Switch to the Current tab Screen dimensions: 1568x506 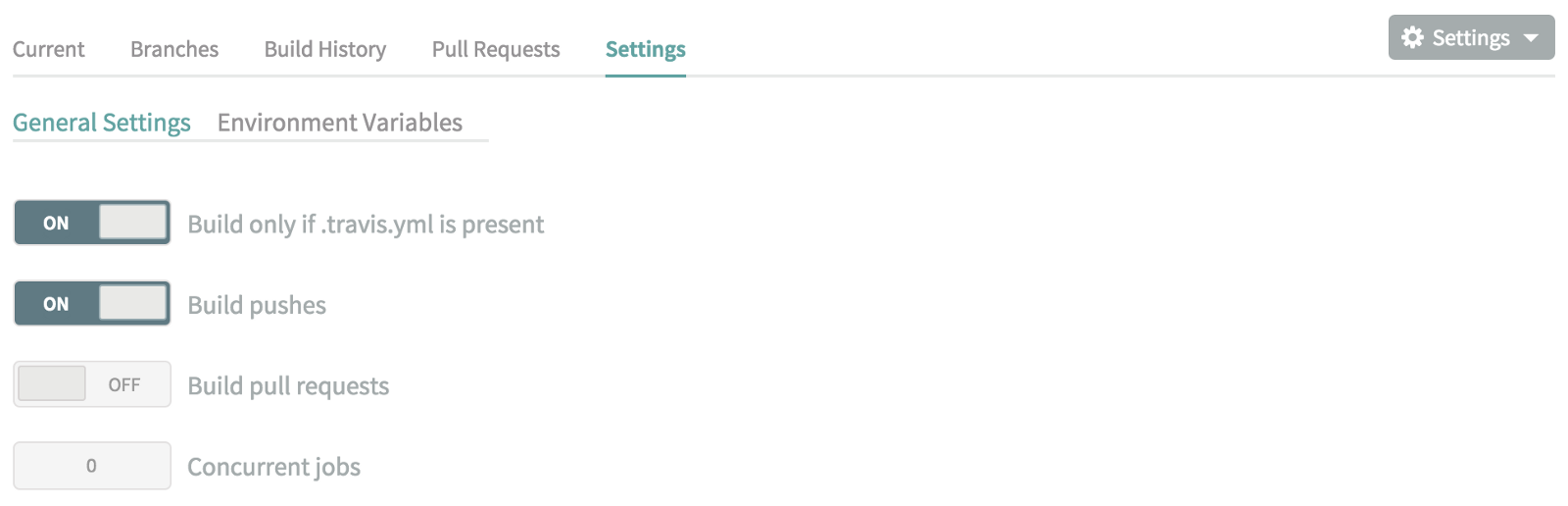49,49
